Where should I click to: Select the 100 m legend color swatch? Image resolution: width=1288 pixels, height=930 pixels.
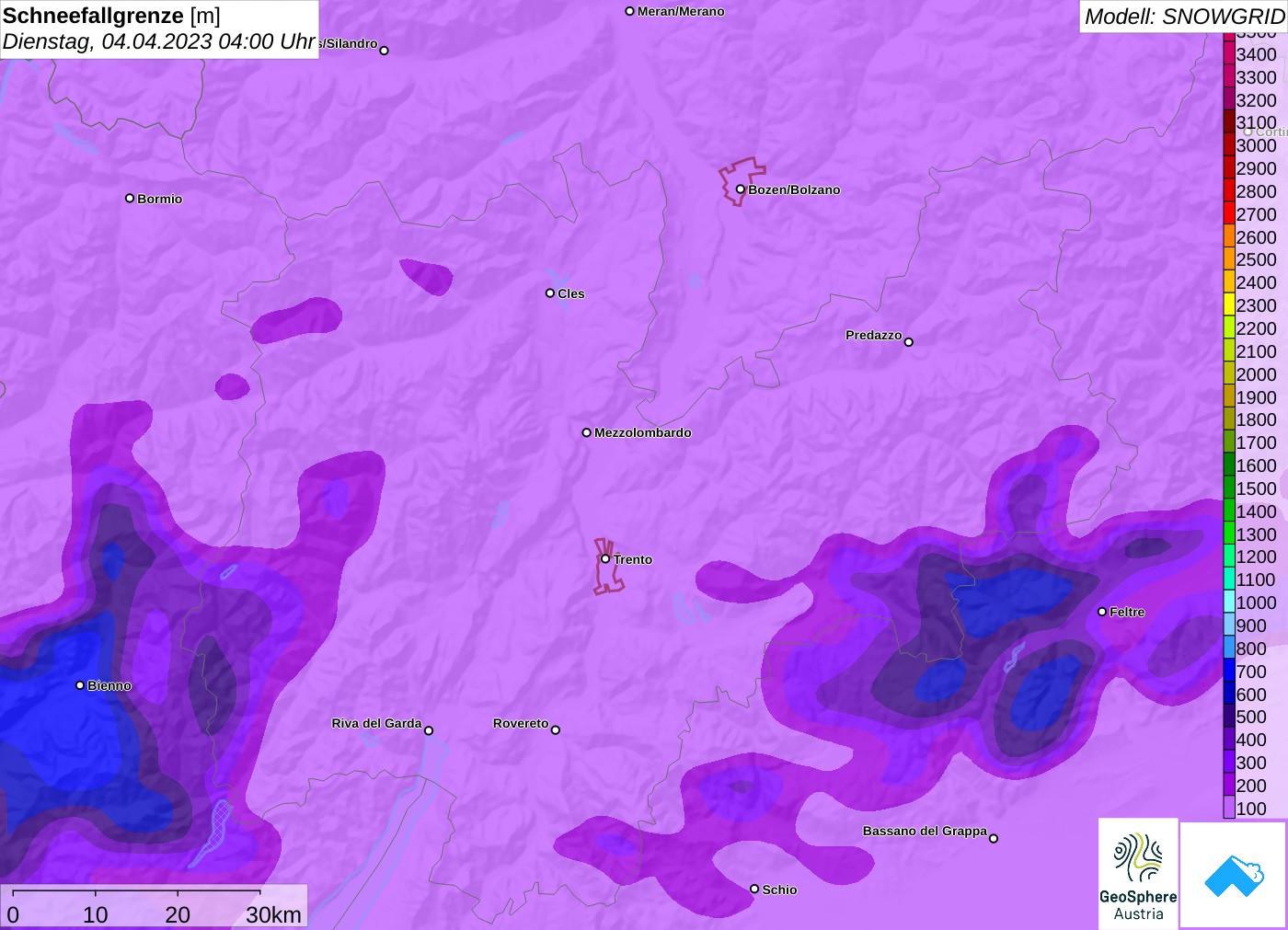1229,808
